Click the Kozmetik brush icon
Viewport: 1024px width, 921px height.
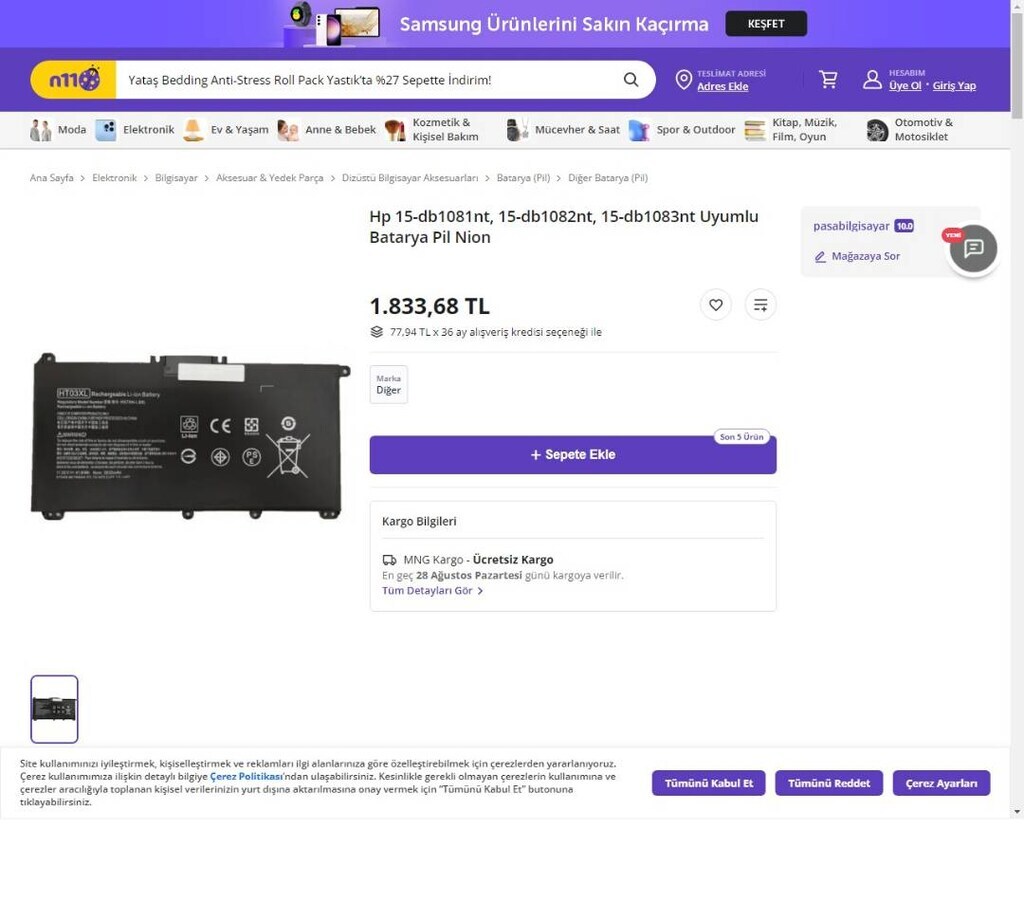click(x=394, y=130)
